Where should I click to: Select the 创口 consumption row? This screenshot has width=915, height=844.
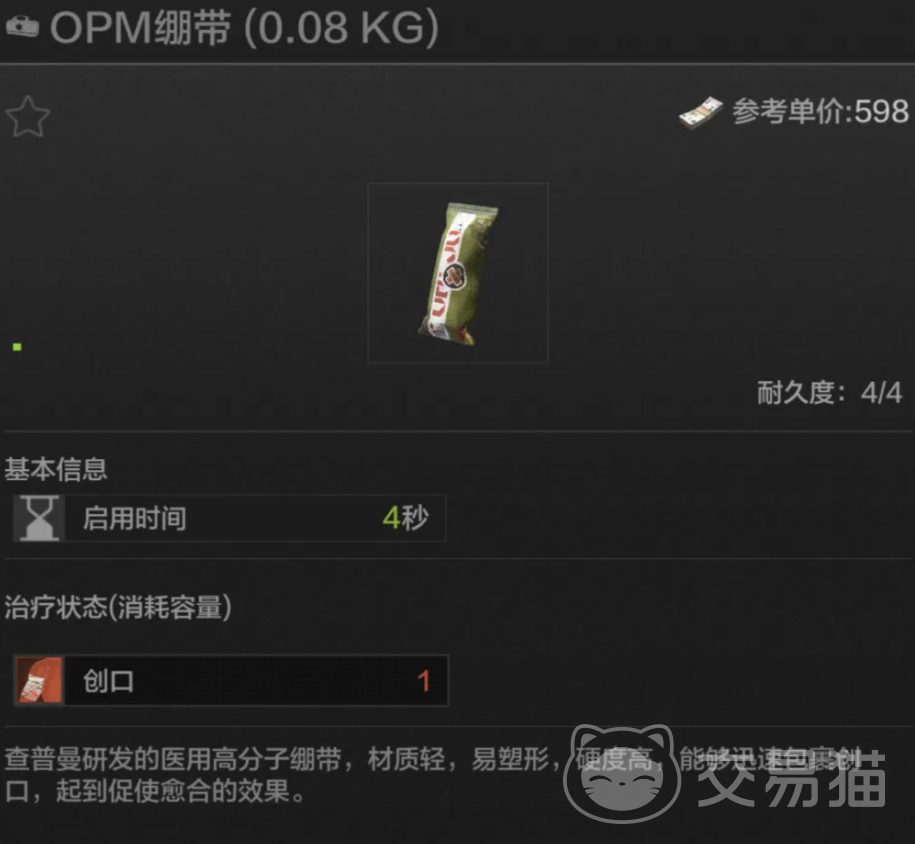pos(231,681)
